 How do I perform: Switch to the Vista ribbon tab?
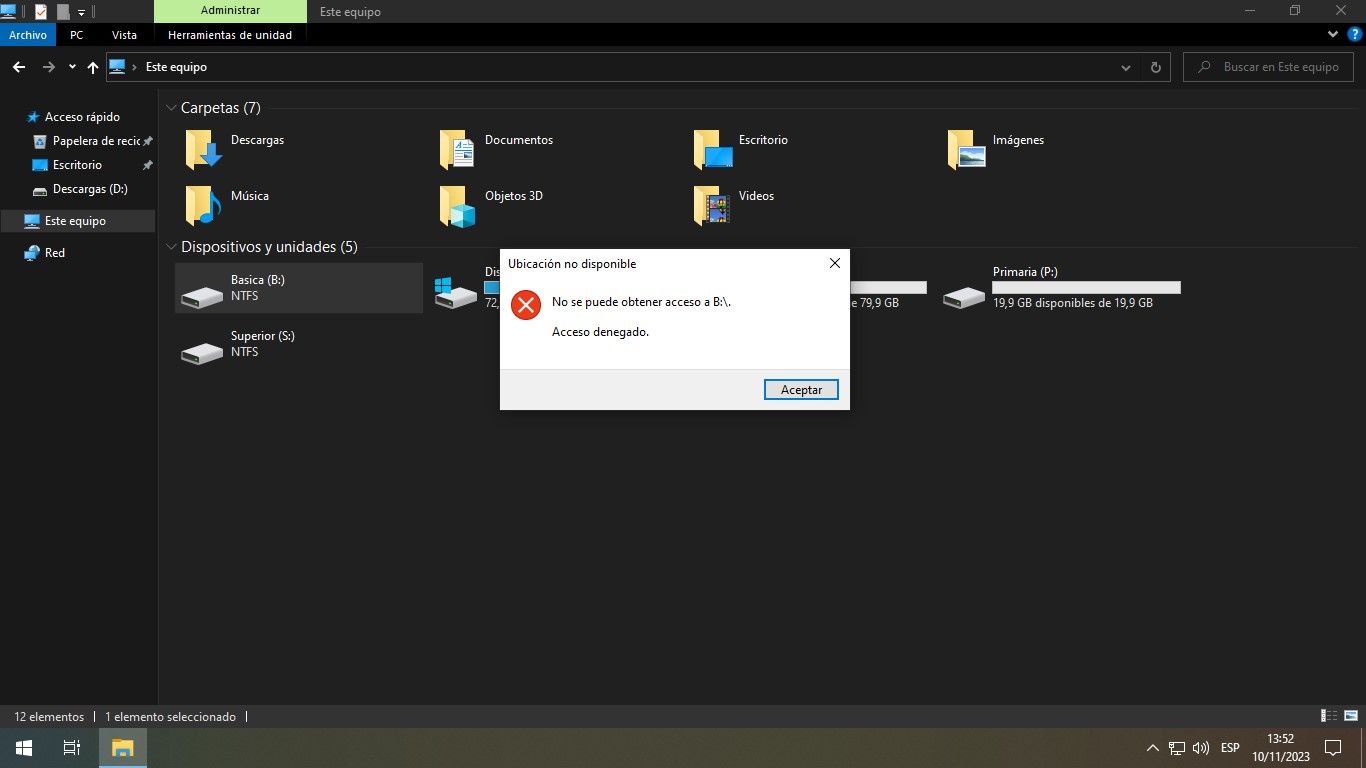(x=124, y=35)
